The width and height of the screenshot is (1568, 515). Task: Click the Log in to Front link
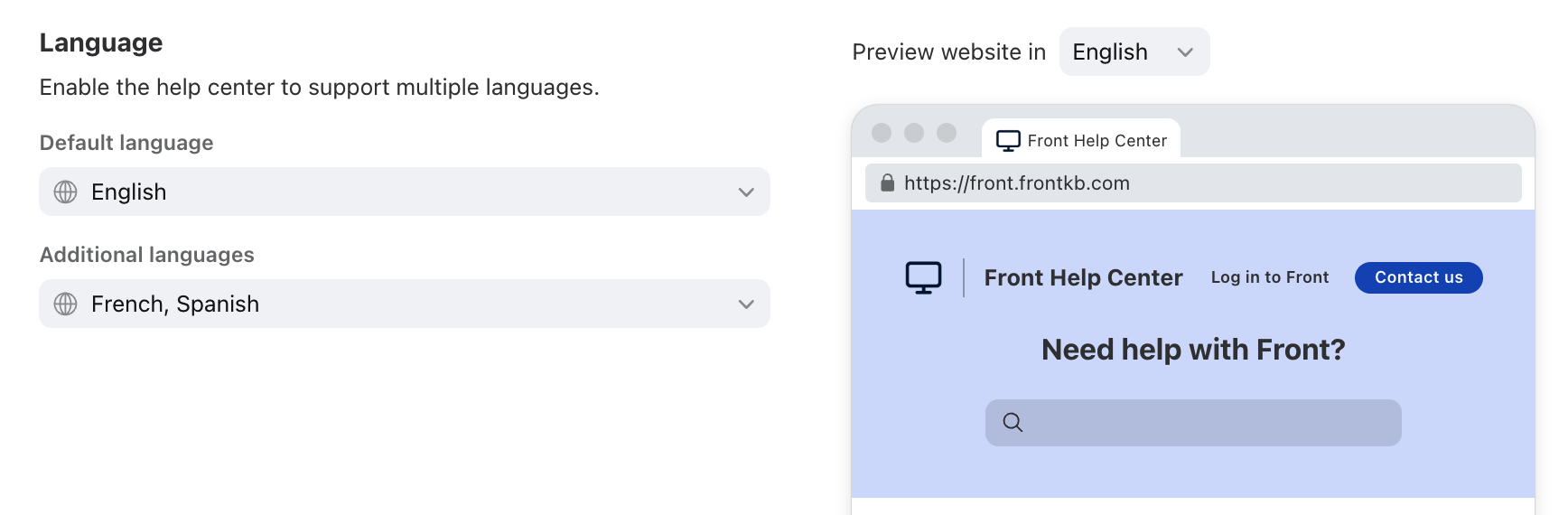(x=1270, y=277)
